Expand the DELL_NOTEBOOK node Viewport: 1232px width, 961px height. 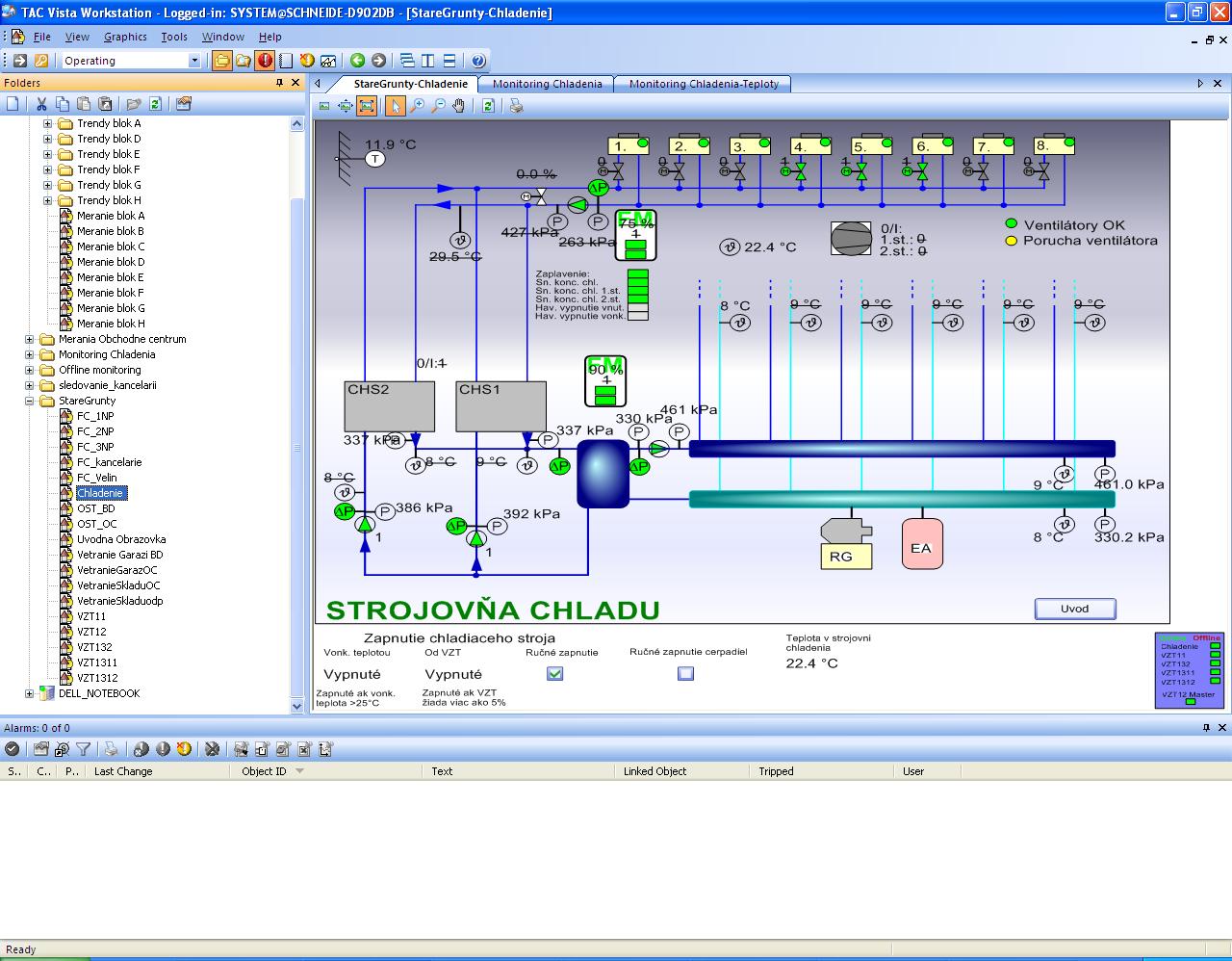click(x=29, y=693)
